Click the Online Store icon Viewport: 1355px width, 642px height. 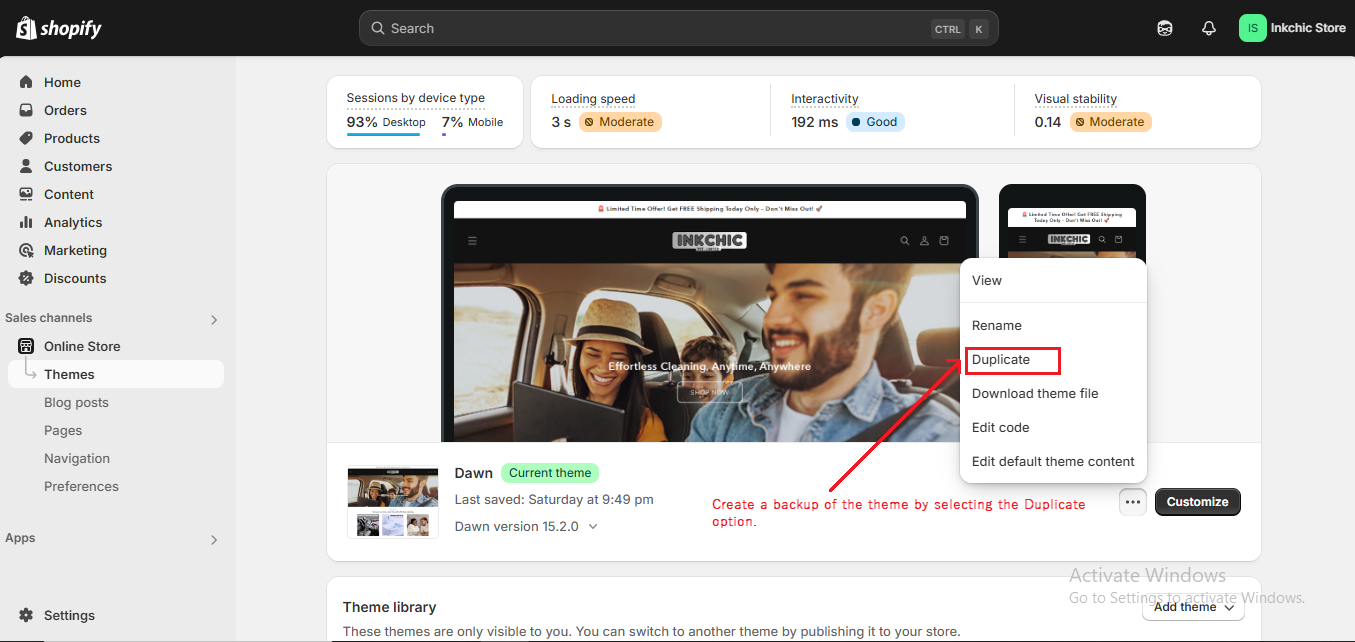(26, 346)
